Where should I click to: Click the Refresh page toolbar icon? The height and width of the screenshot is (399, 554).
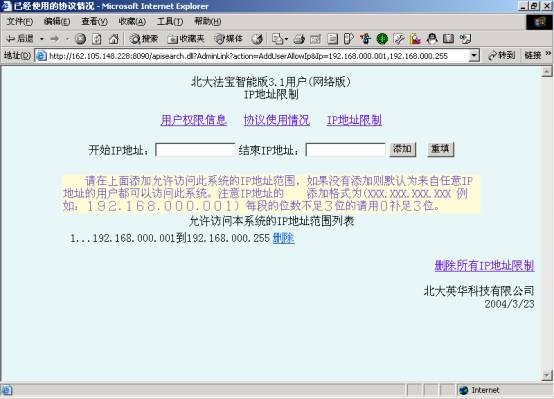pyautogui.click(x=97, y=39)
